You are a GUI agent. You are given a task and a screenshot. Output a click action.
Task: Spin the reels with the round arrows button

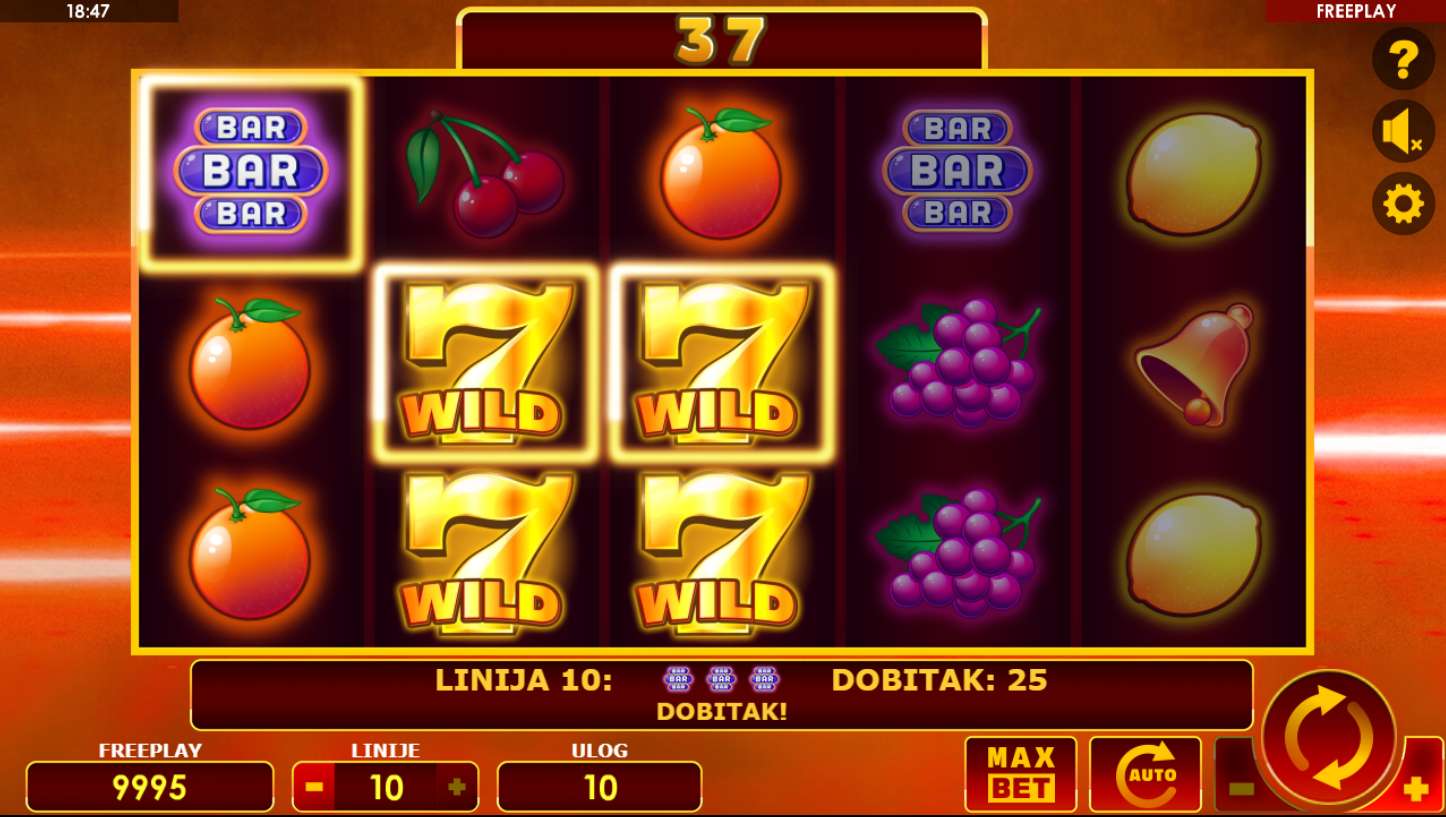click(1329, 738)
